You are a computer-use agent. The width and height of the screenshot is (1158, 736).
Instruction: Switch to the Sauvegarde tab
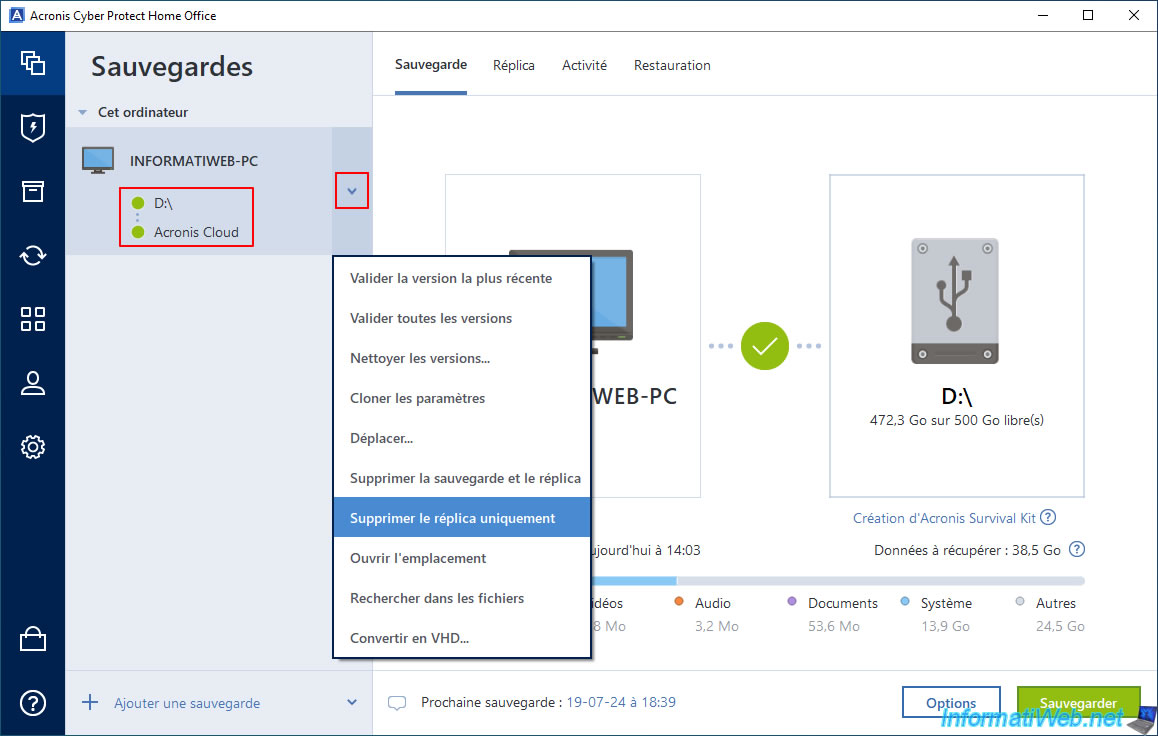click(x=431, y=65)
